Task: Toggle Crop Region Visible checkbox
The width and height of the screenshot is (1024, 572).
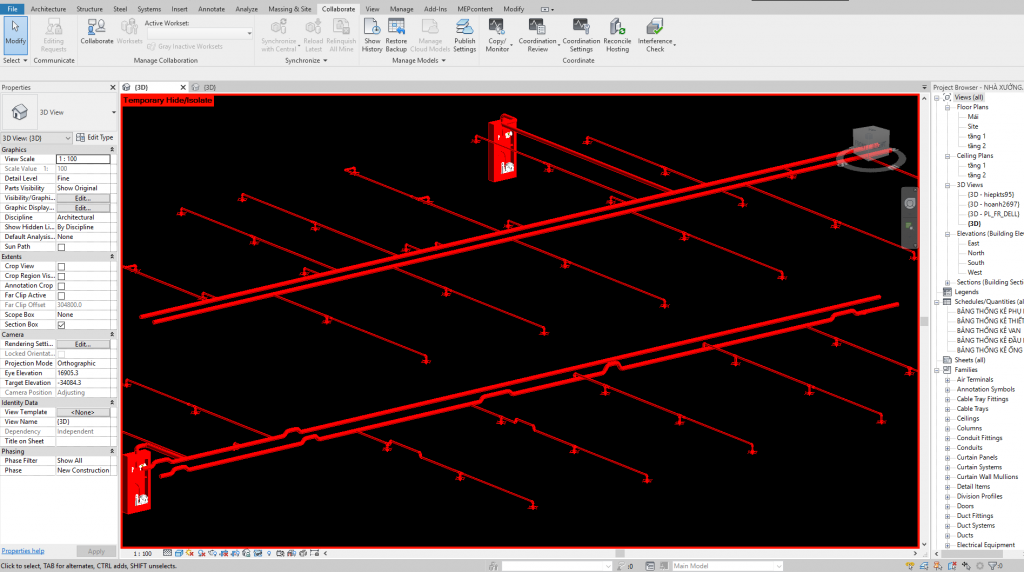Action: point(61,276)
